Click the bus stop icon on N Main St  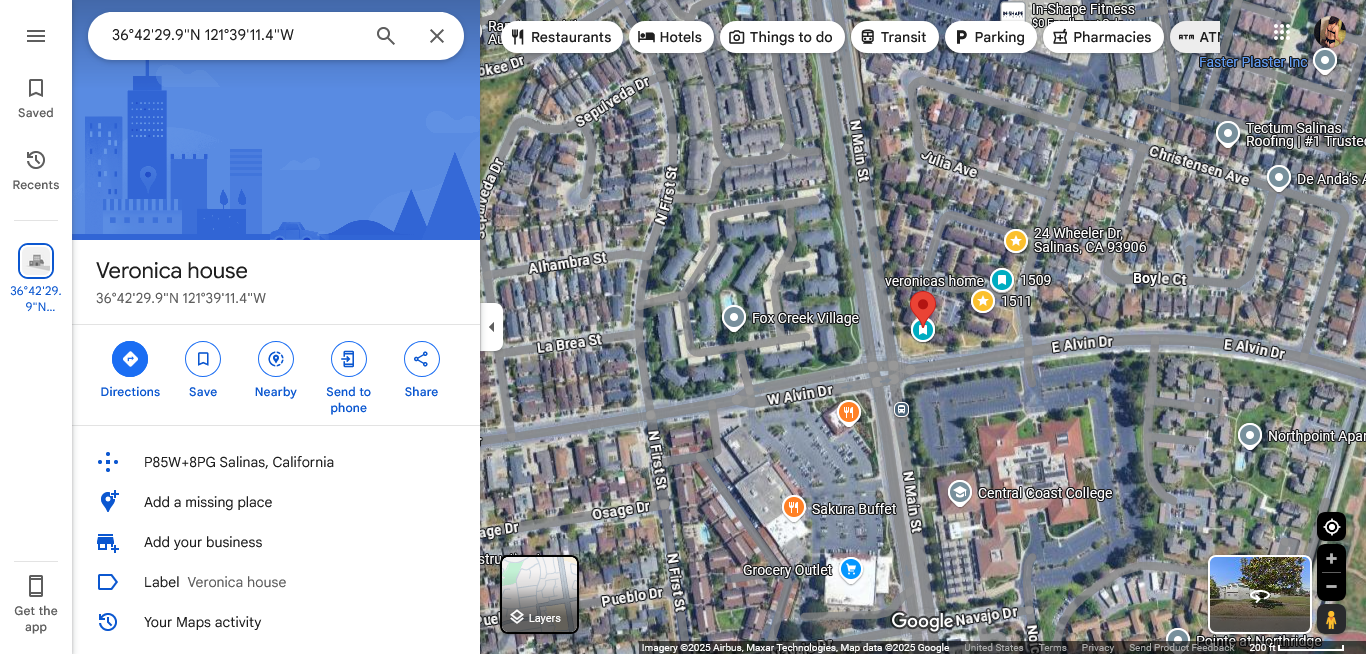pyautogui.click(x=902, y=409)
